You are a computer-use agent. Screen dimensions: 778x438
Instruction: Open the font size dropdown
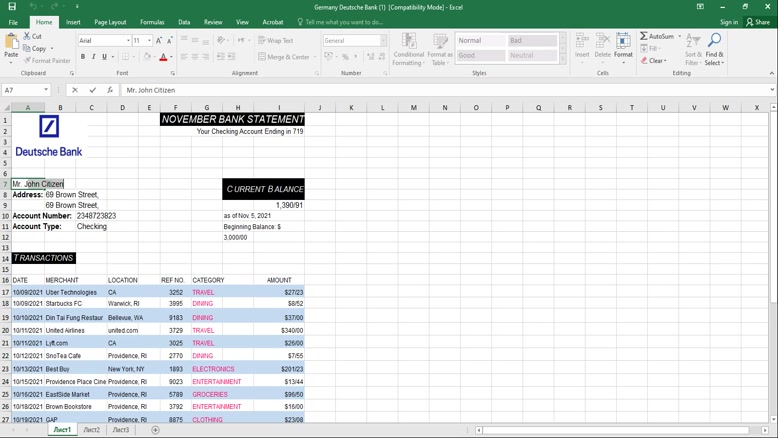[149, 40]
